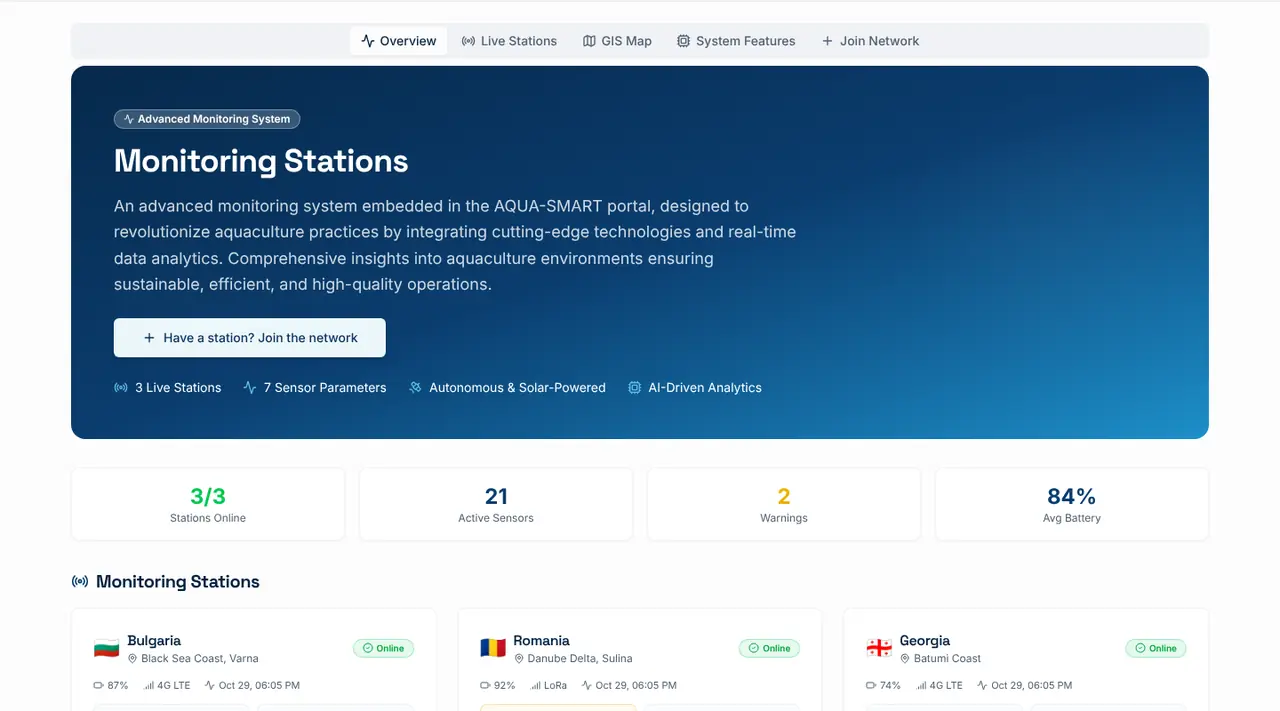The height and width of the screenshot is (711, 1280).
Task: Click the Romania flag icon
Action: click(x=493, y=648)
